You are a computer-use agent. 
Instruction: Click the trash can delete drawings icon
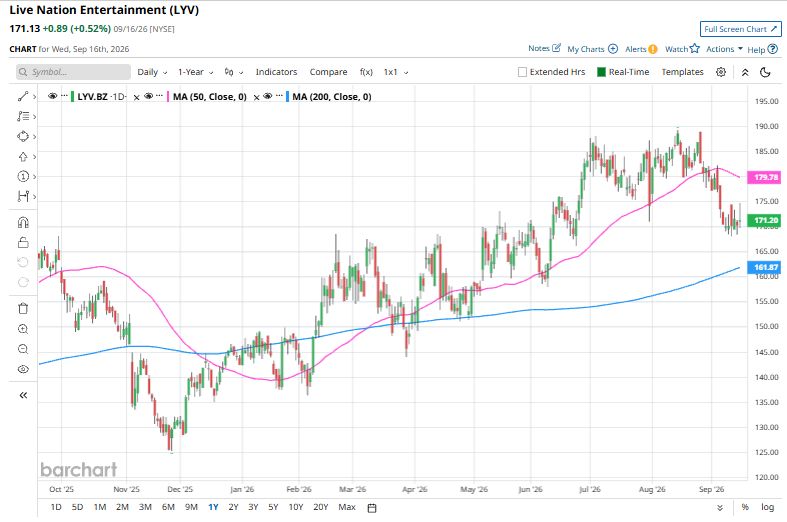(23, 308)
